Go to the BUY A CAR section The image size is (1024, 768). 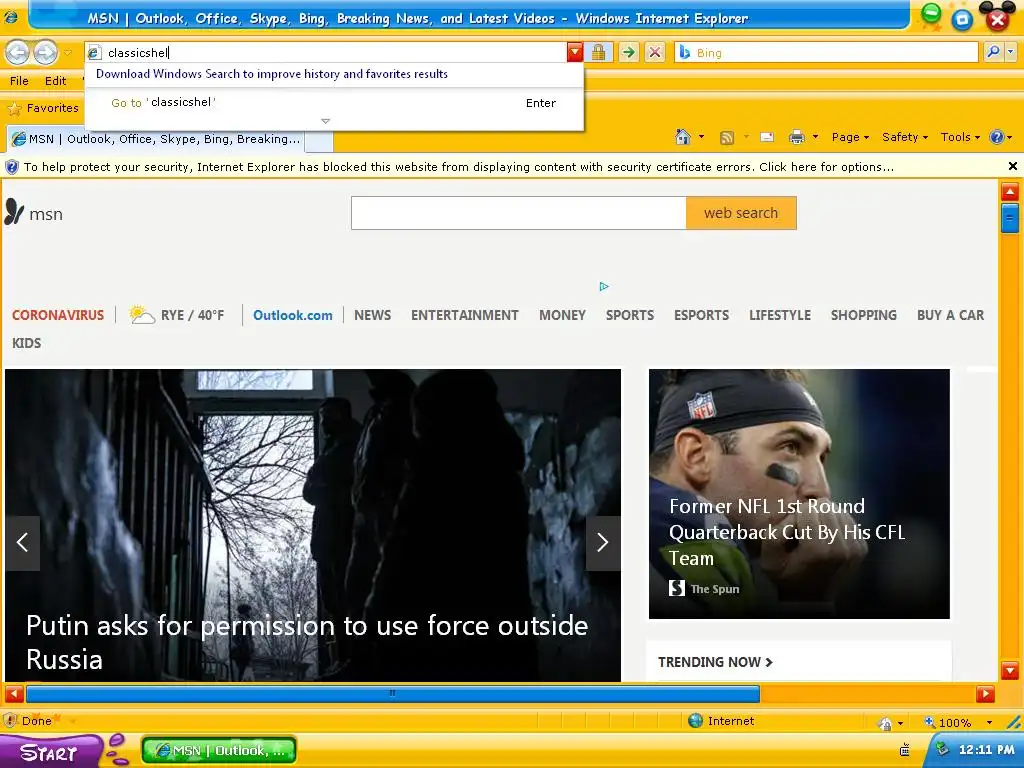pos(950,315)
